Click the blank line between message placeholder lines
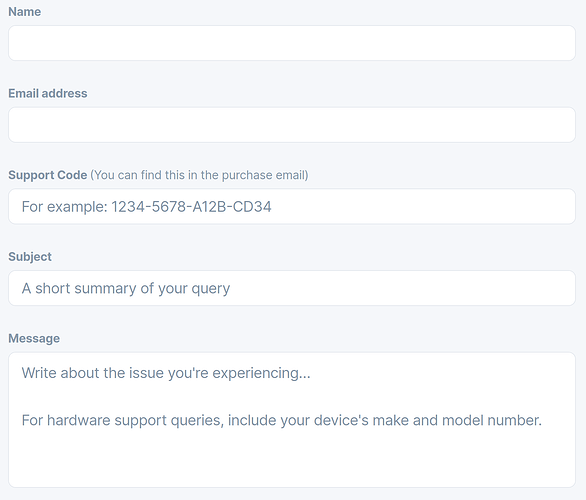Image resolution: width=586 pixels, height=500 pixels. [292, 397]
